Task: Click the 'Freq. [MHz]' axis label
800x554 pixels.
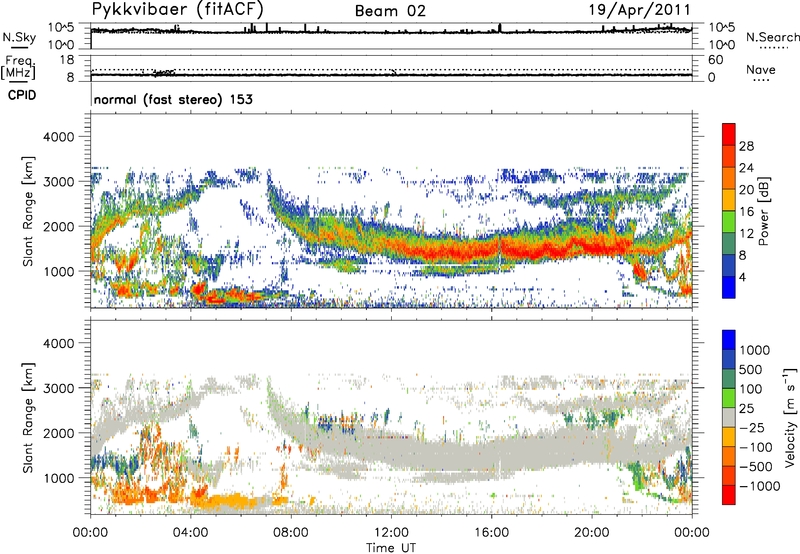Action: click(x=18, y=67)
